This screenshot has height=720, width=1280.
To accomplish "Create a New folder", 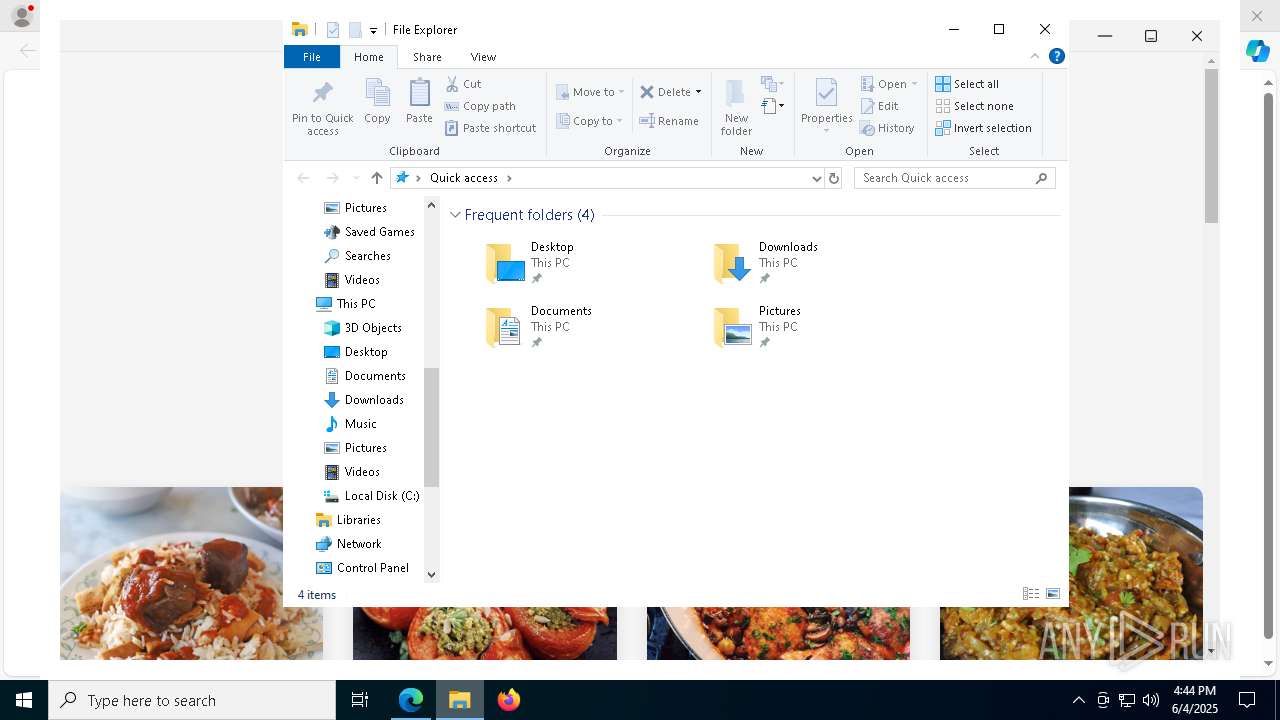I will coord(736,107).
